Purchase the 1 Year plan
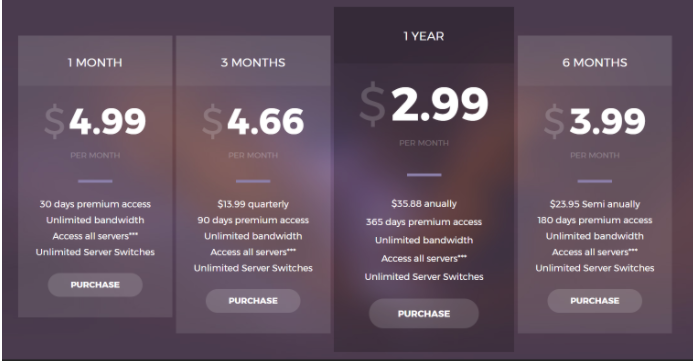 (424, 314)
